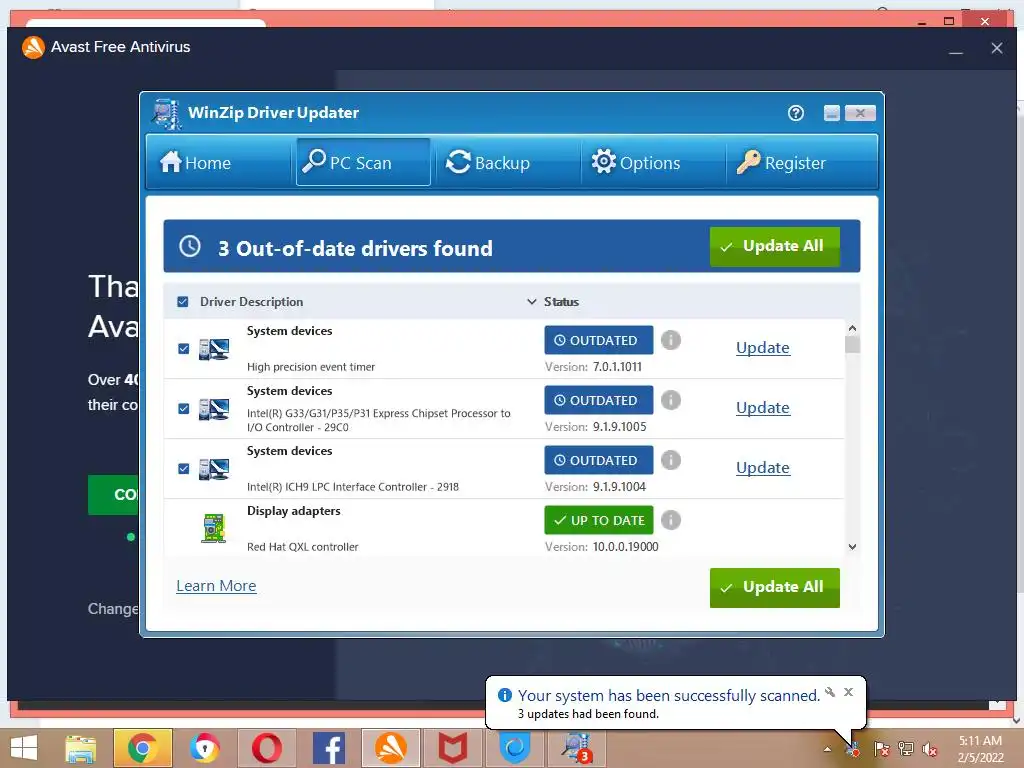Open the Learn More link
Screen dimensions: 1024x768
[216, 586]
